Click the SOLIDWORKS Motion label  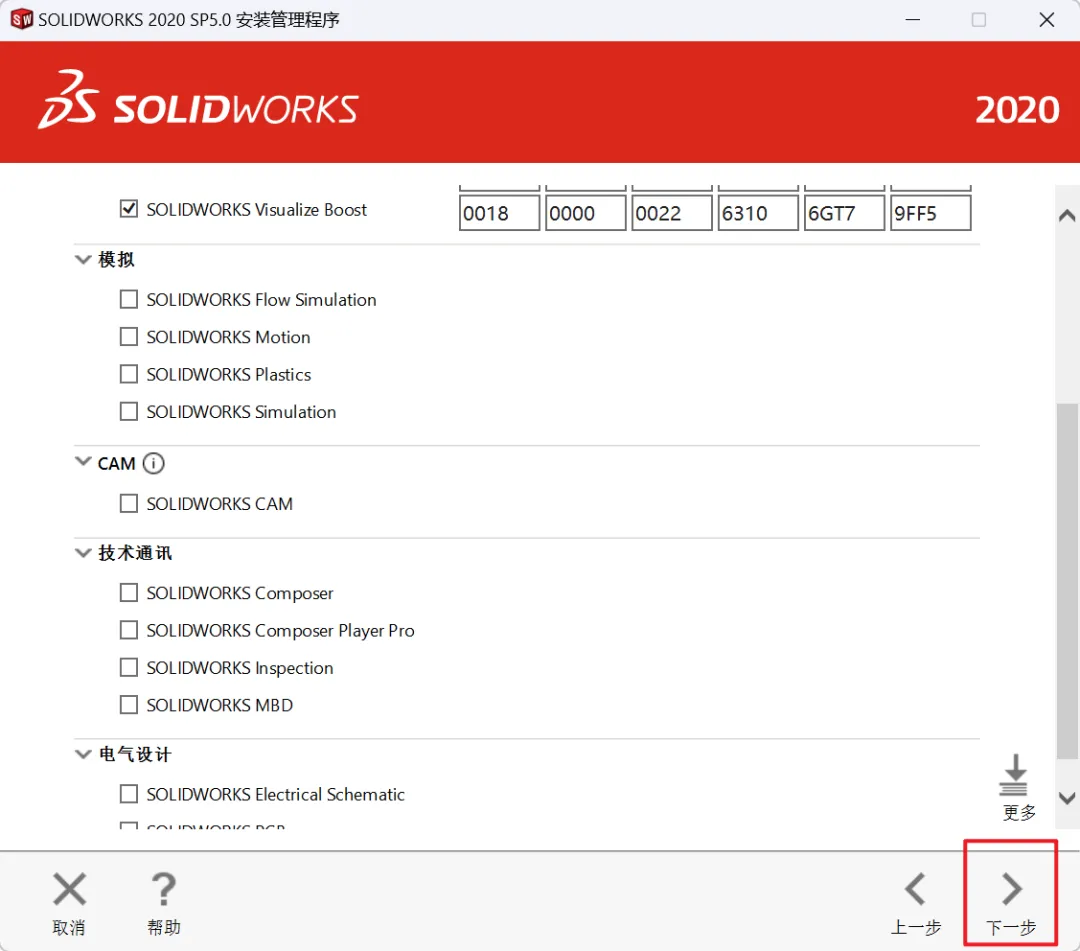pos(228,337)
